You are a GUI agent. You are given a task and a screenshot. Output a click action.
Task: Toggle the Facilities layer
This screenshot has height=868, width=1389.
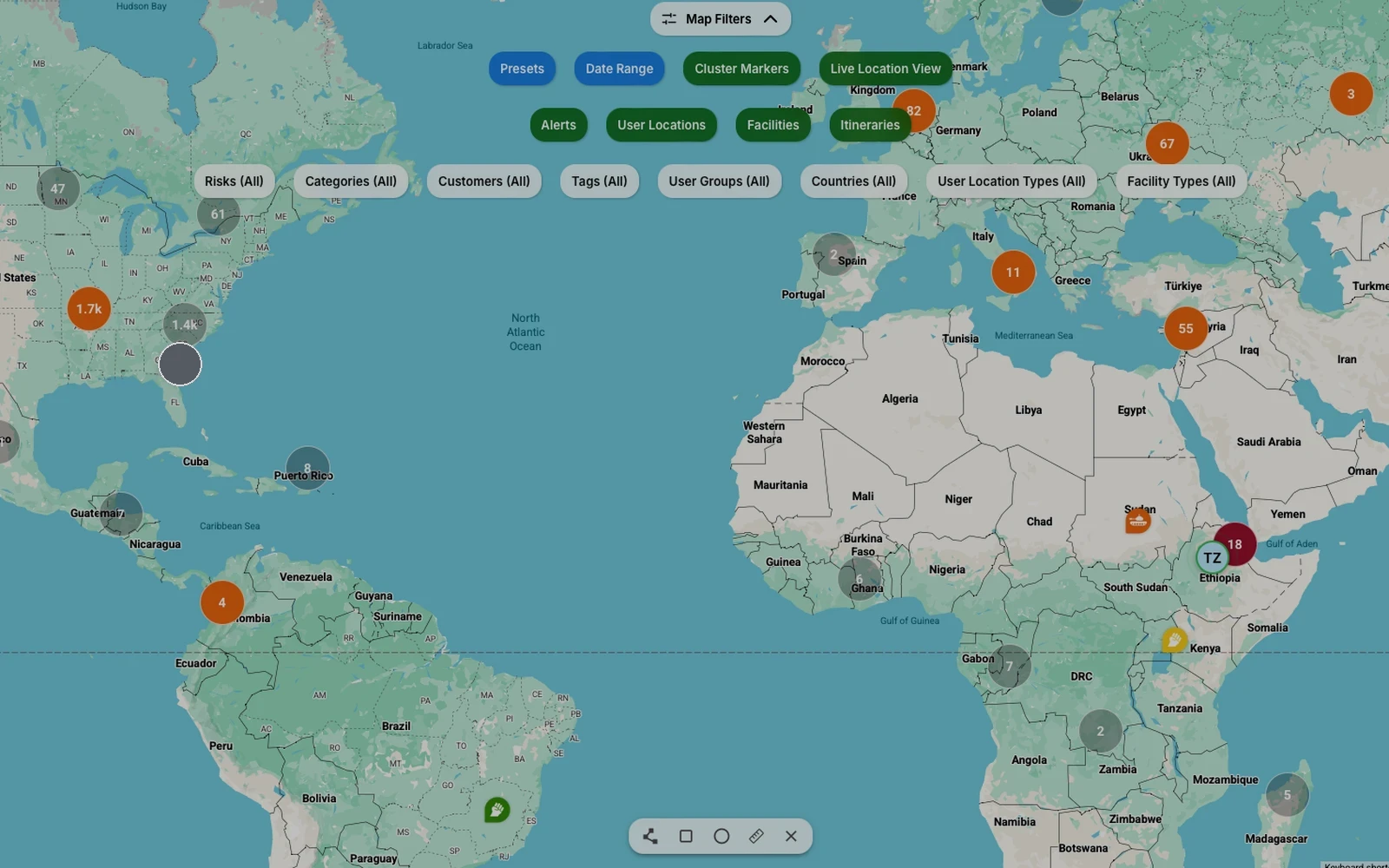(x=773, y=125)
